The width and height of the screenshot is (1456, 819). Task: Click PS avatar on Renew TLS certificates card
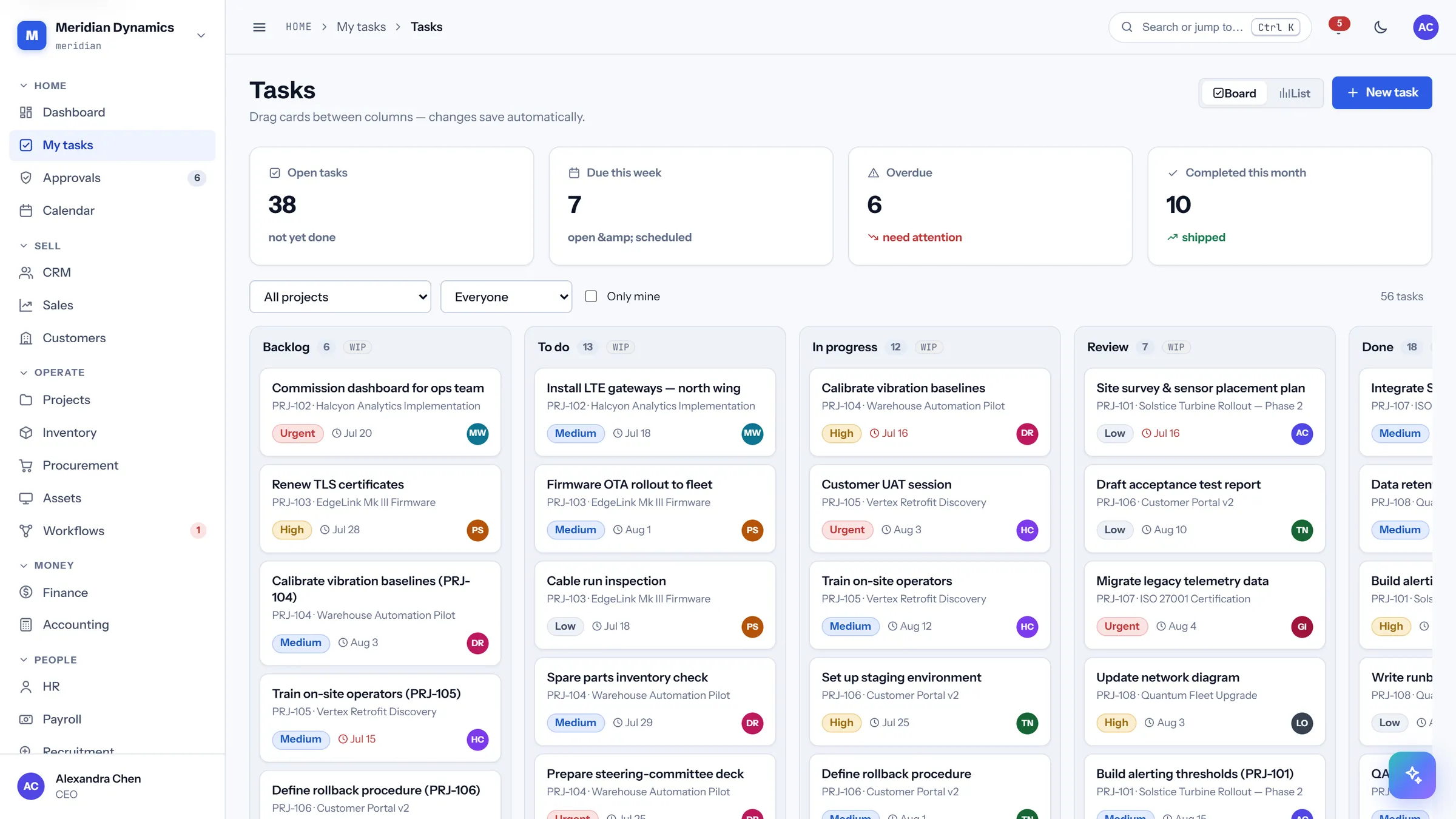pyautogui.click(x=477, y=530)
